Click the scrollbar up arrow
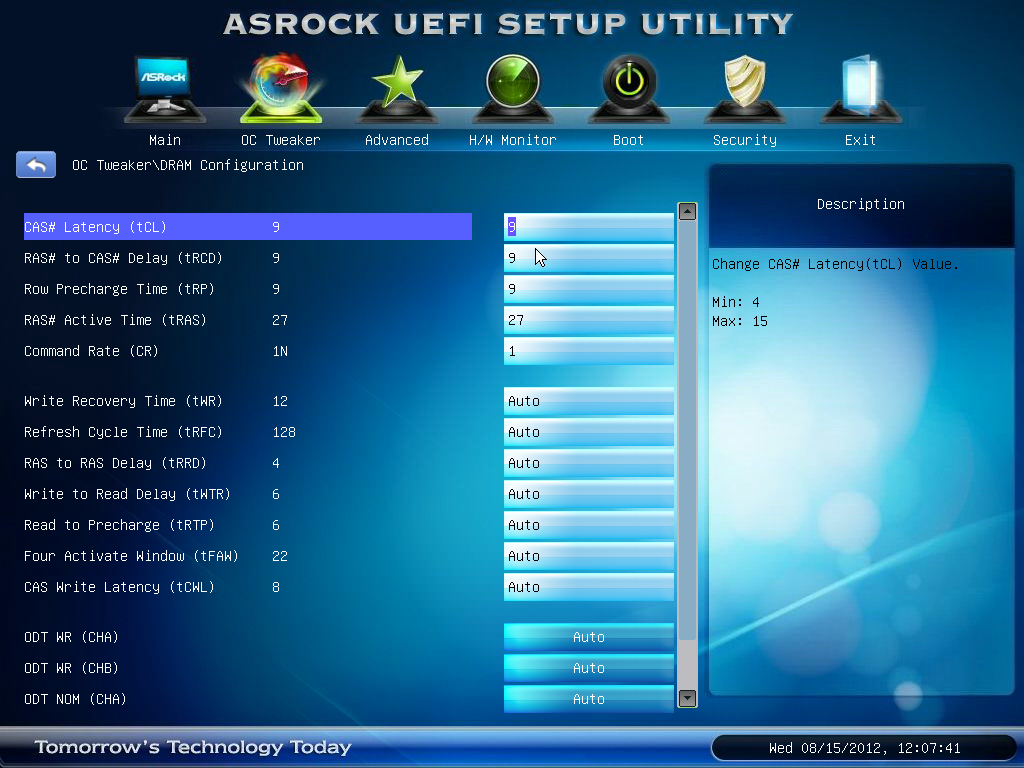Image resolution: width=1024 pixels, height=768 pixels. click(687, 212)
